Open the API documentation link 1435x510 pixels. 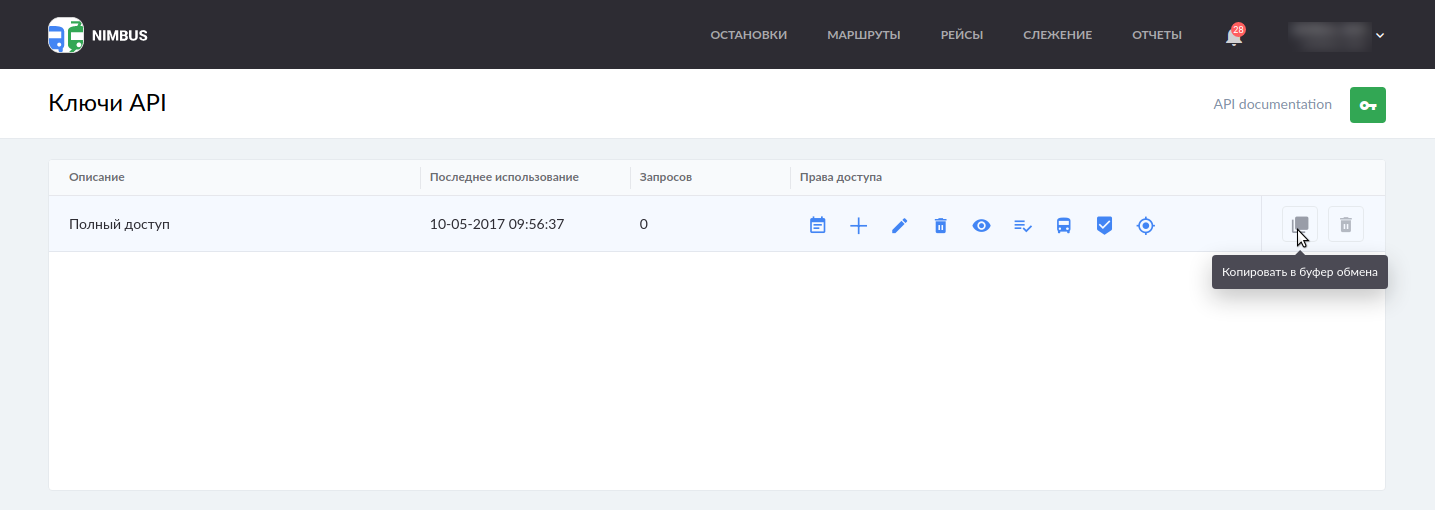pyautogui.click(x=1272, y=104)
